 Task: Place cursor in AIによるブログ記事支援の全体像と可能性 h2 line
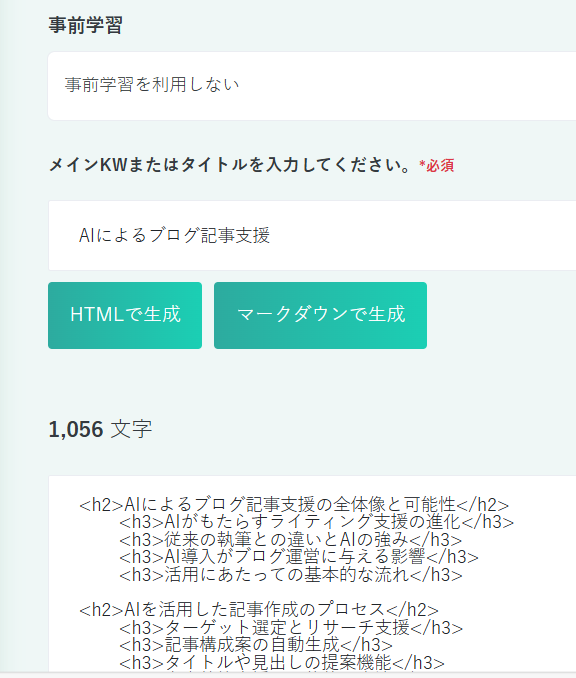(x=294, y=505)
